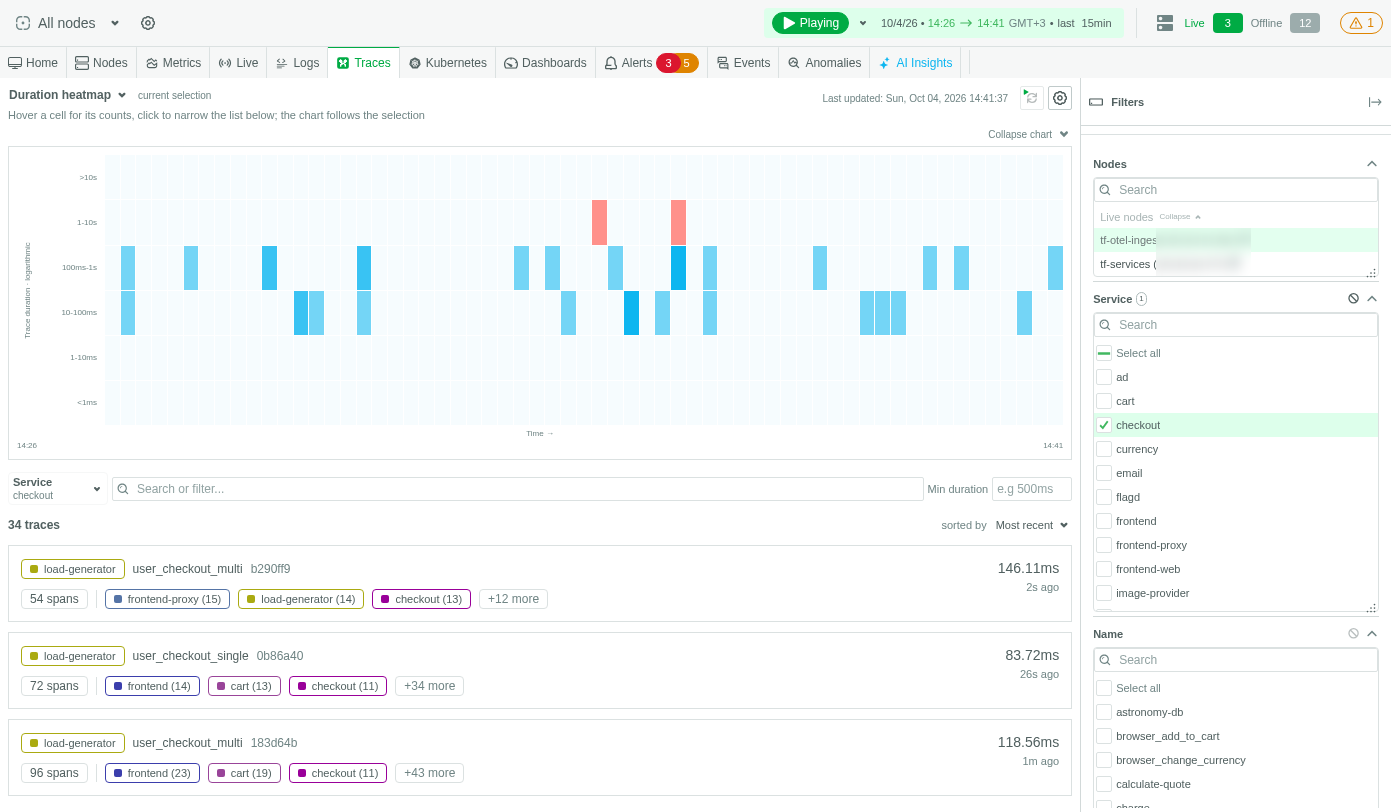Switch to the Logs tab

point(297,63)
